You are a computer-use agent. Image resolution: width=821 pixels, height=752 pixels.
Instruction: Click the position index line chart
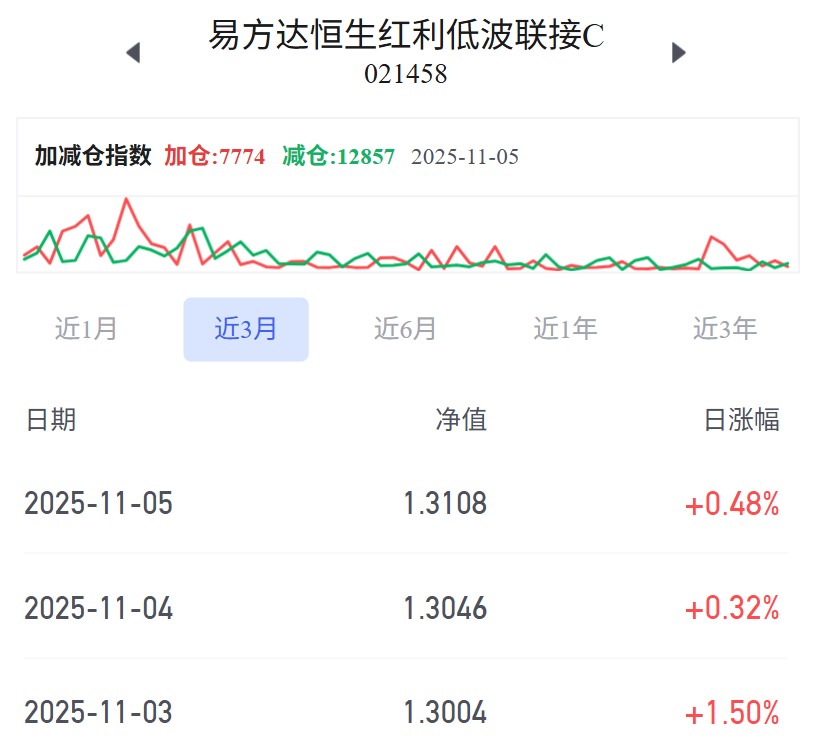coord(407,235)
